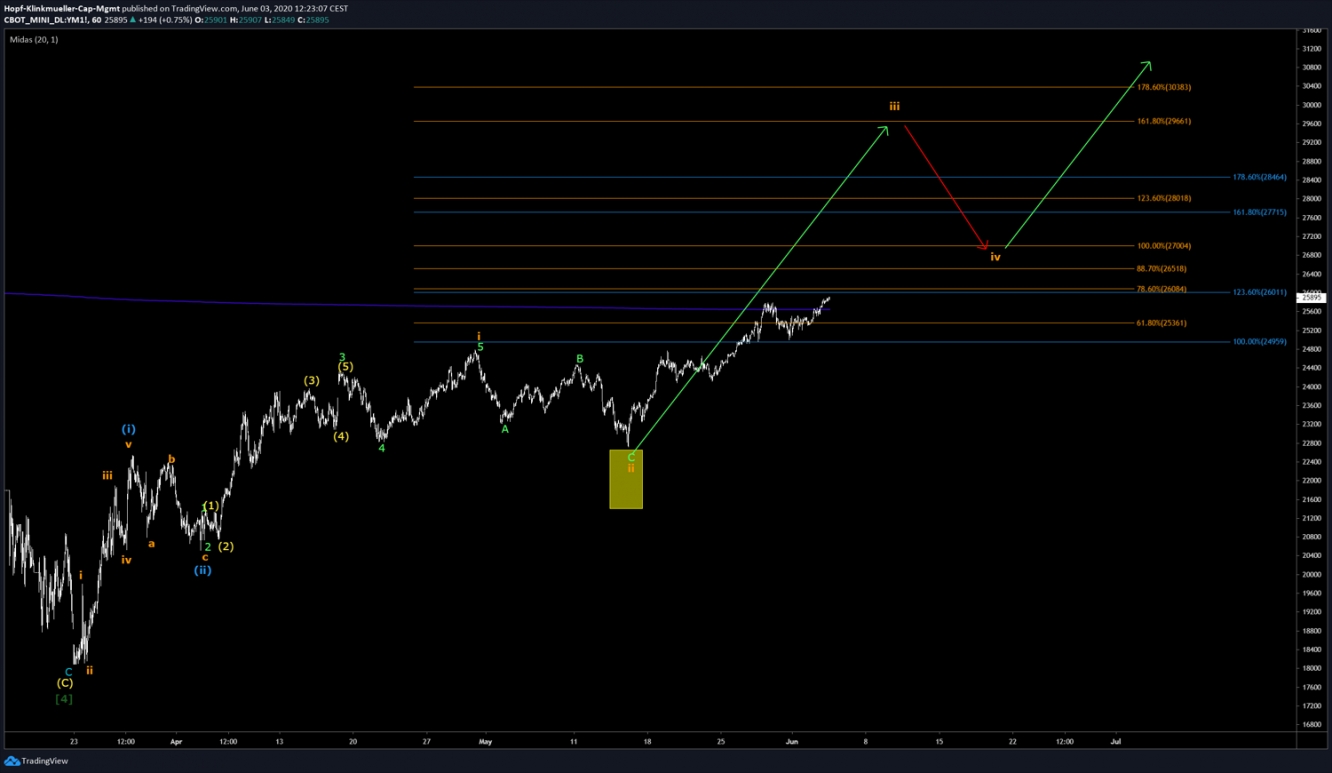
Task: Click the 30000 price axis label
Action: [1311, 105]
